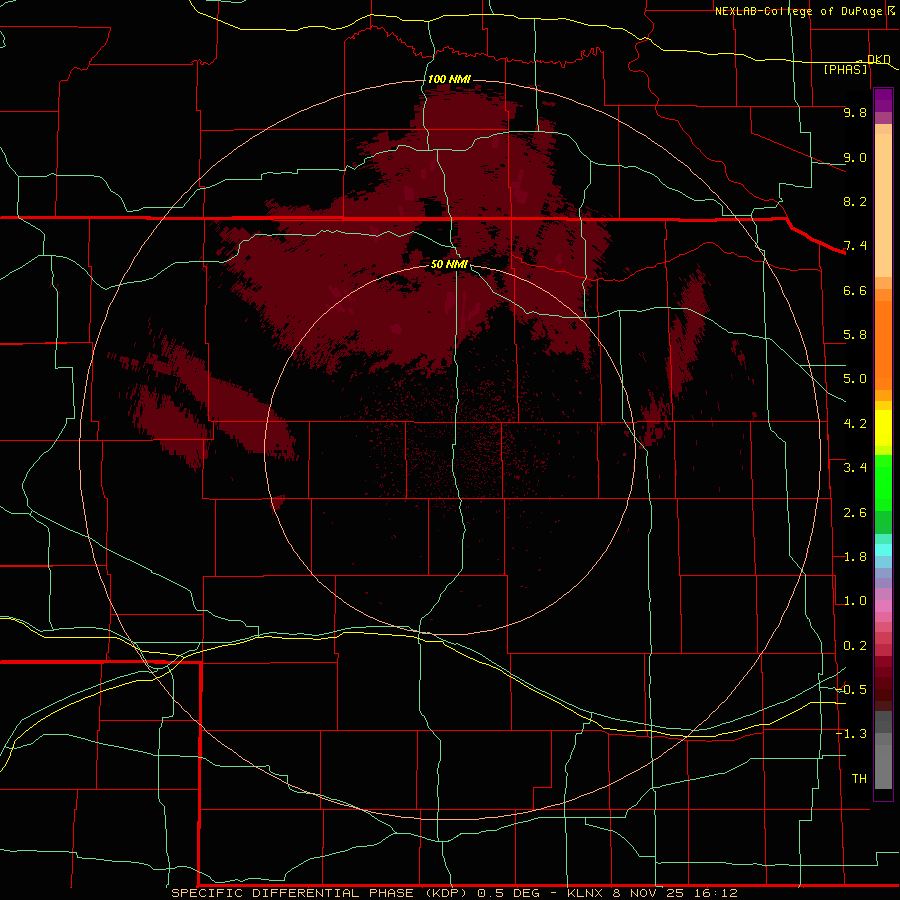The height and width of the screenshot is (900, 900).
Task: Click the cyan segment of color scale
Action: (x=883, y=550)
